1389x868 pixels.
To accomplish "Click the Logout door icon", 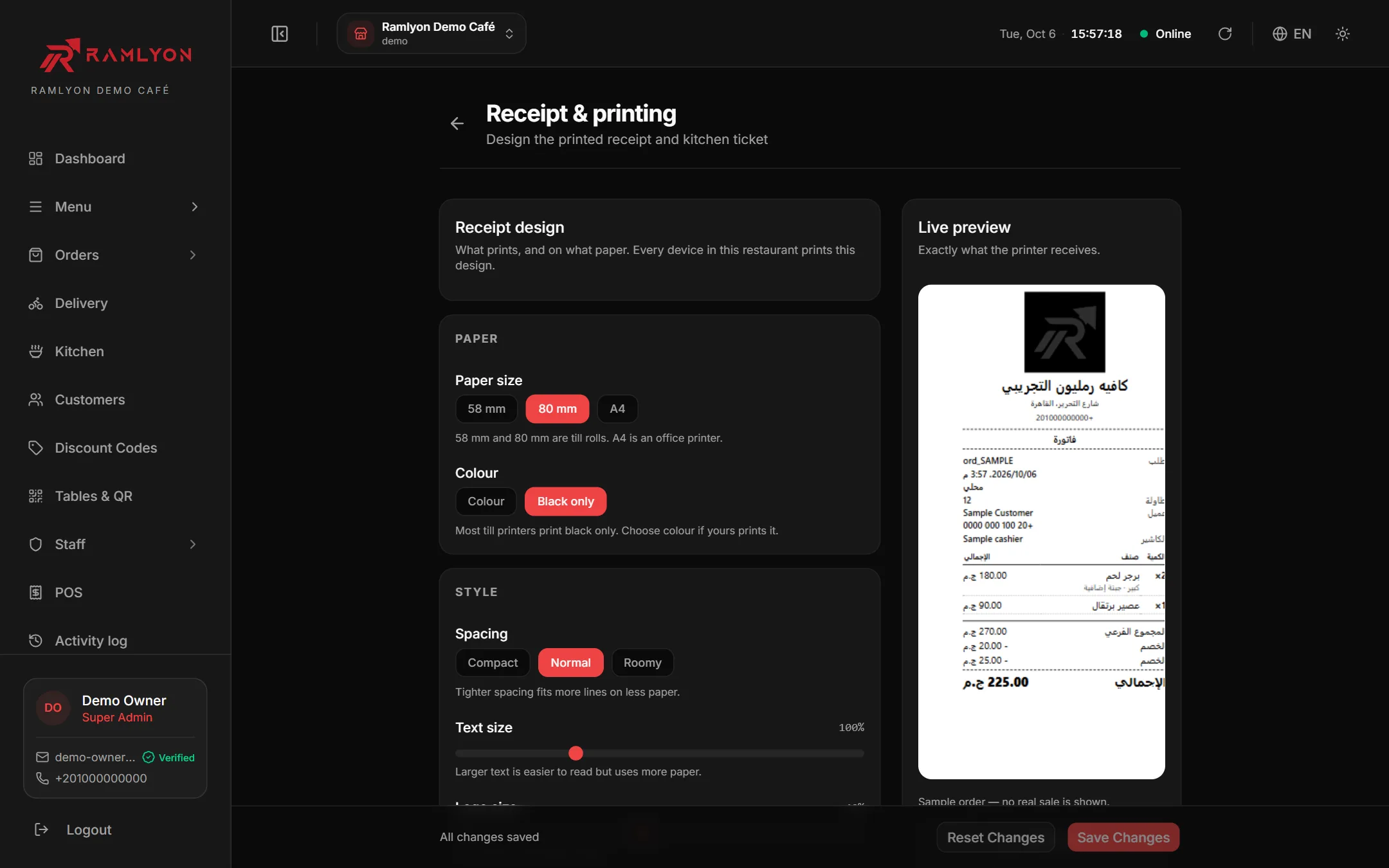I will pyautogui.click(x=41, y=829).
